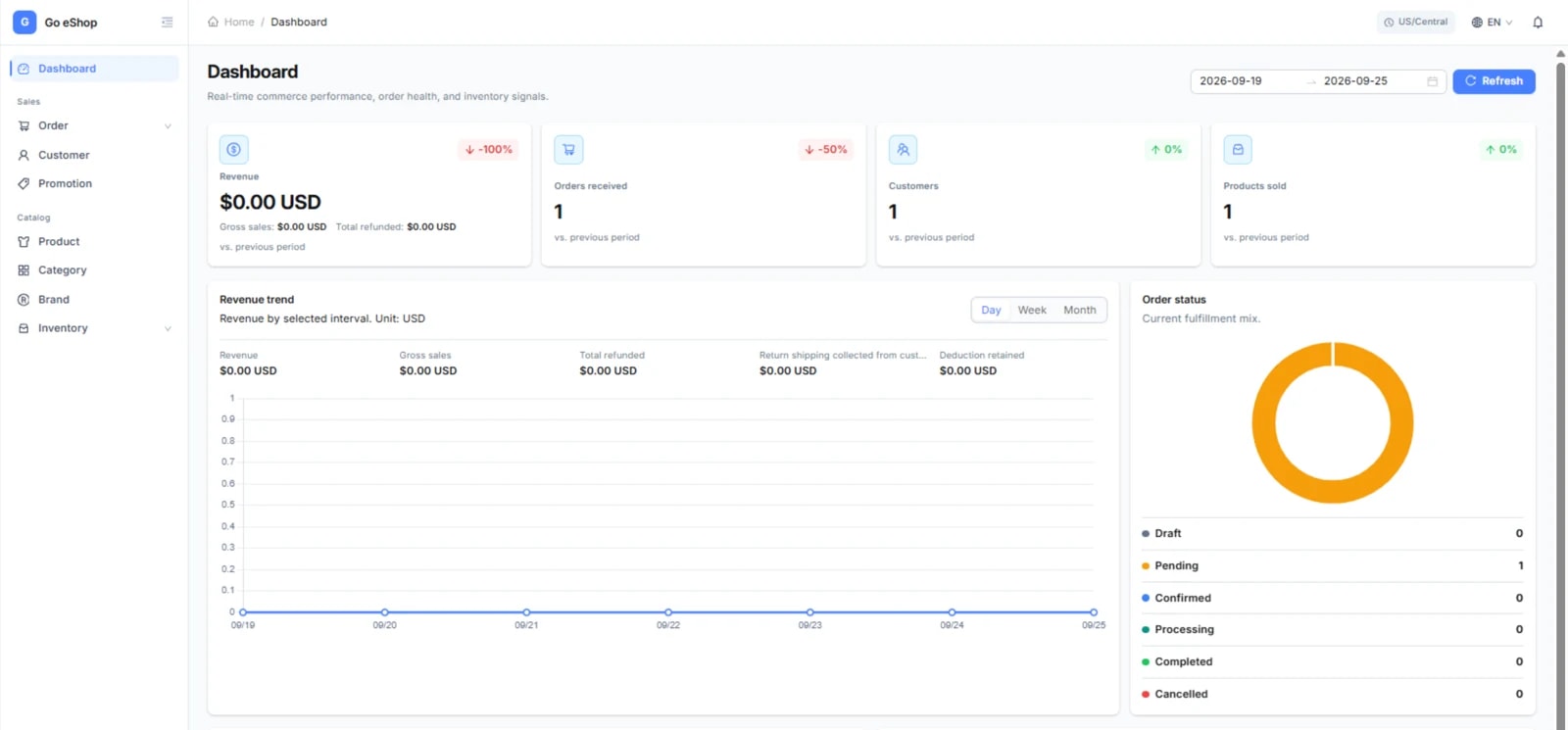This screenshot has height=730, width=1568.
Task: Open Inventory in the sidebar
Action: (x=94, y=328)
